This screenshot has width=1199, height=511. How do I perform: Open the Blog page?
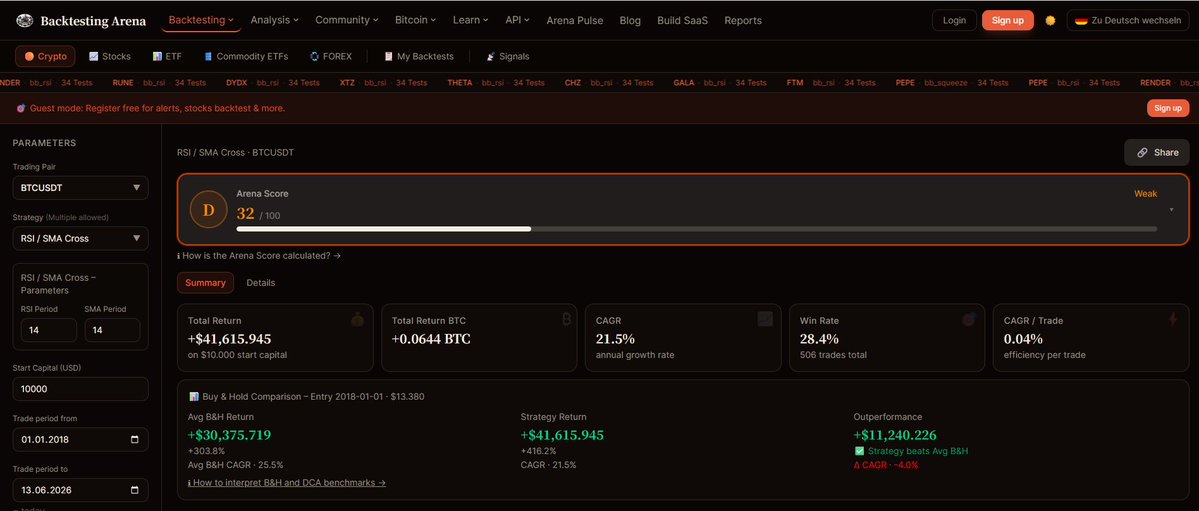coord(630,21)
